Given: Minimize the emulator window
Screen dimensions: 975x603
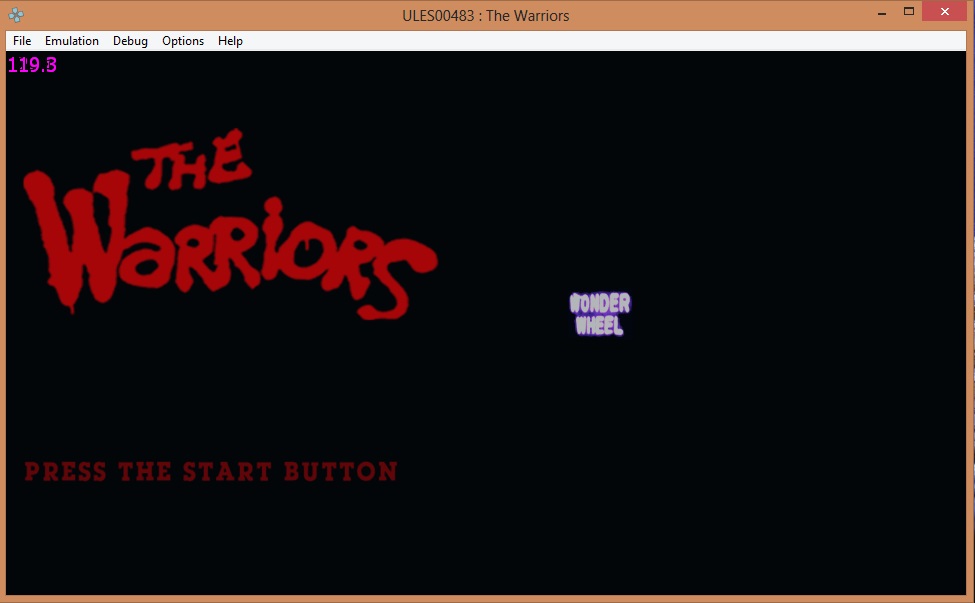Looking at the screenshot, I should (x=882, y=13).
